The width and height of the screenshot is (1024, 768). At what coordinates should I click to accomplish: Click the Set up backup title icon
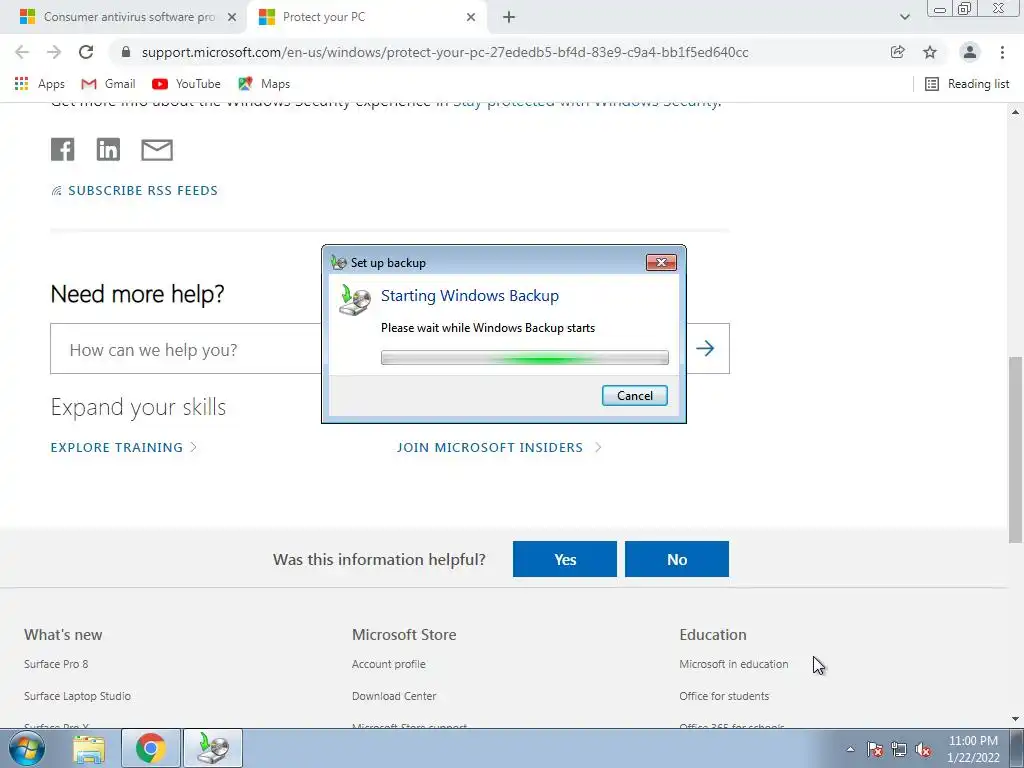point(338,263)
